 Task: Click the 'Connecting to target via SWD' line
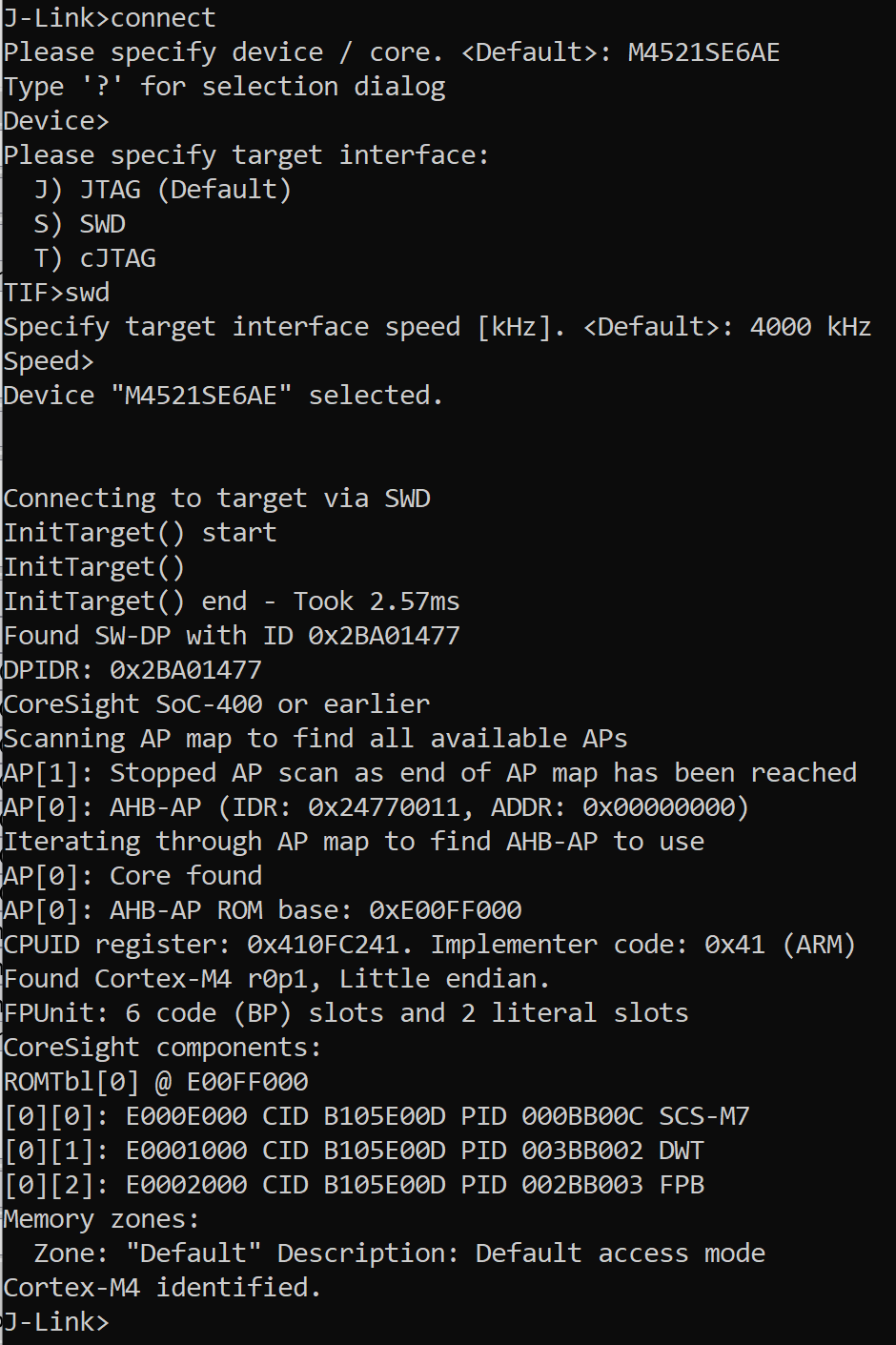pos(217,499)
